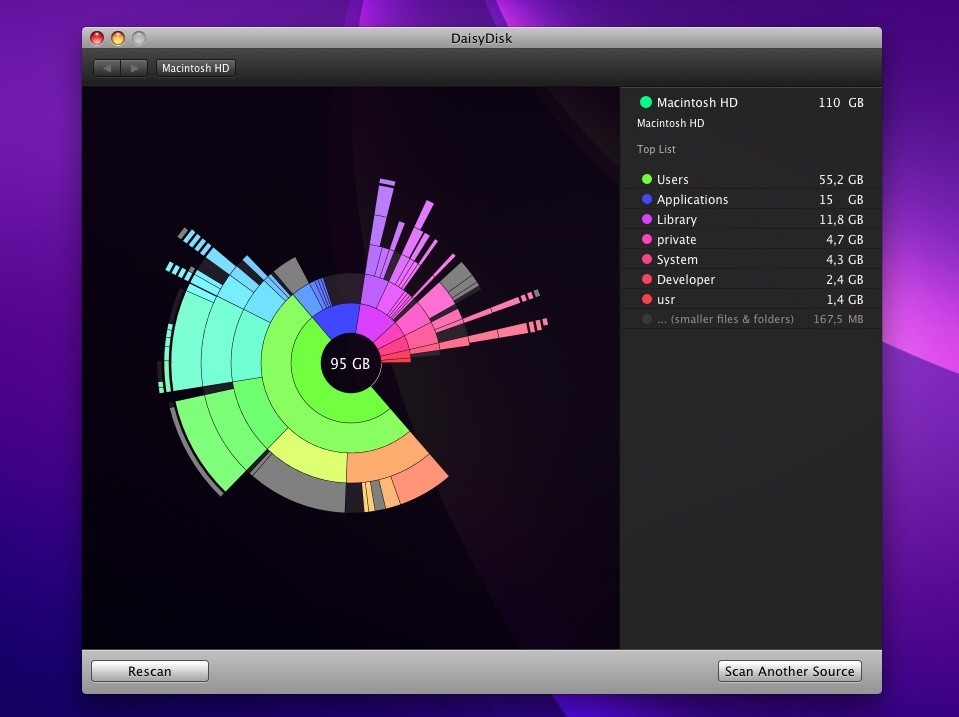Click the forward navigation arrow
The height and width of the screenshot is (717, 959).
[134, 68]
